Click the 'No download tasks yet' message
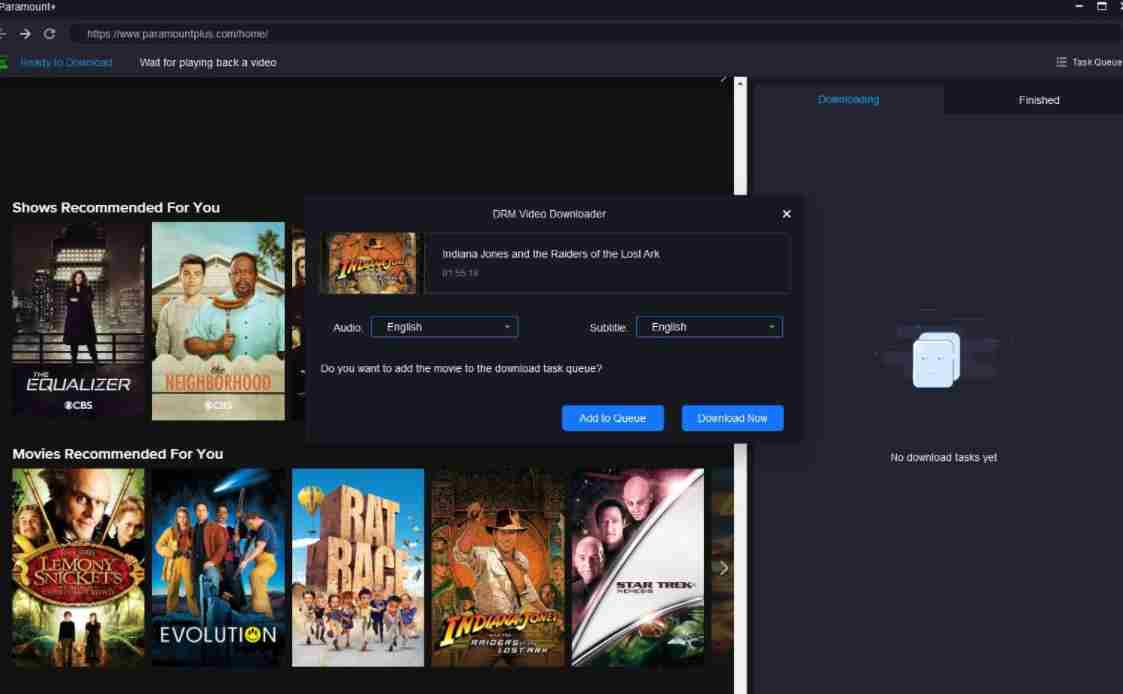This screenshot has height=694, width=1123. (943, 458)
